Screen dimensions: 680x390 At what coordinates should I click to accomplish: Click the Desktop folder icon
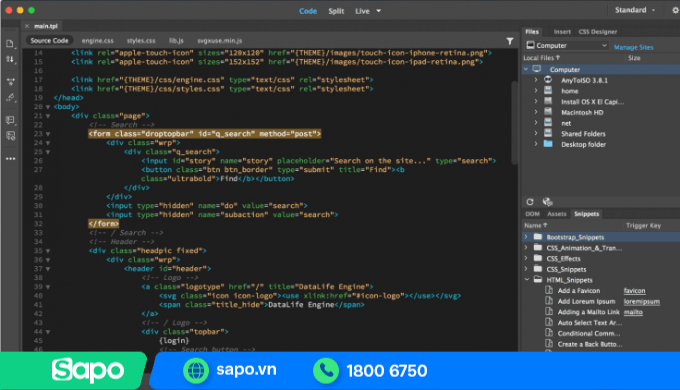(x=548, y=144)
